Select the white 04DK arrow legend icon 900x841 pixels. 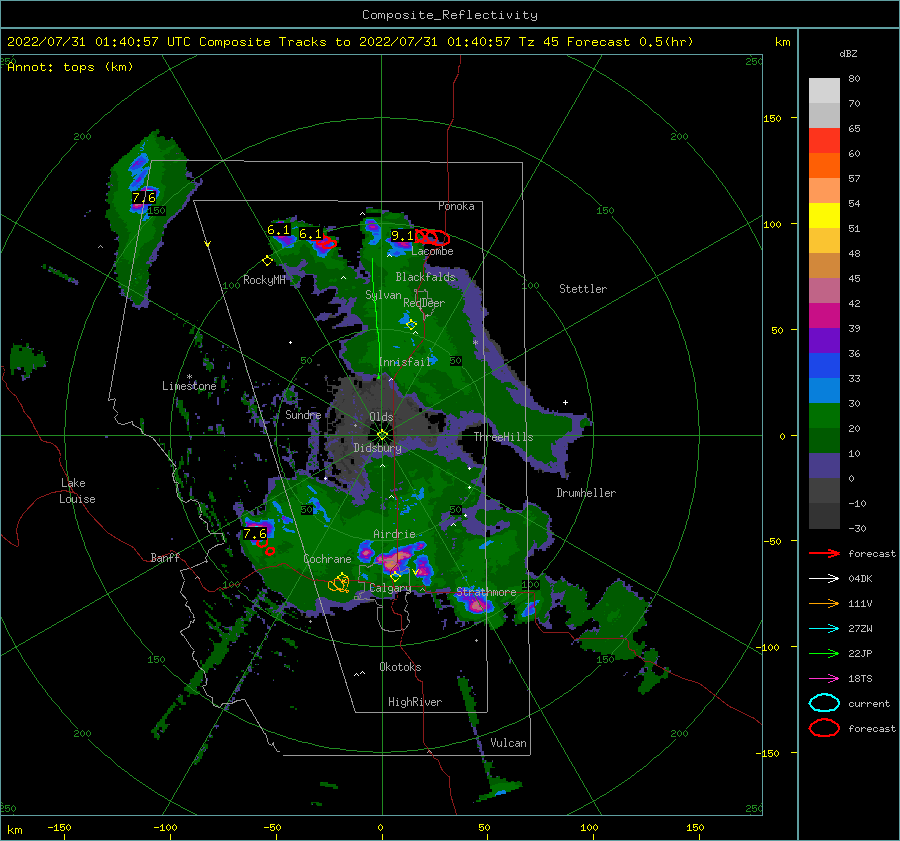[x=824, y=579]
